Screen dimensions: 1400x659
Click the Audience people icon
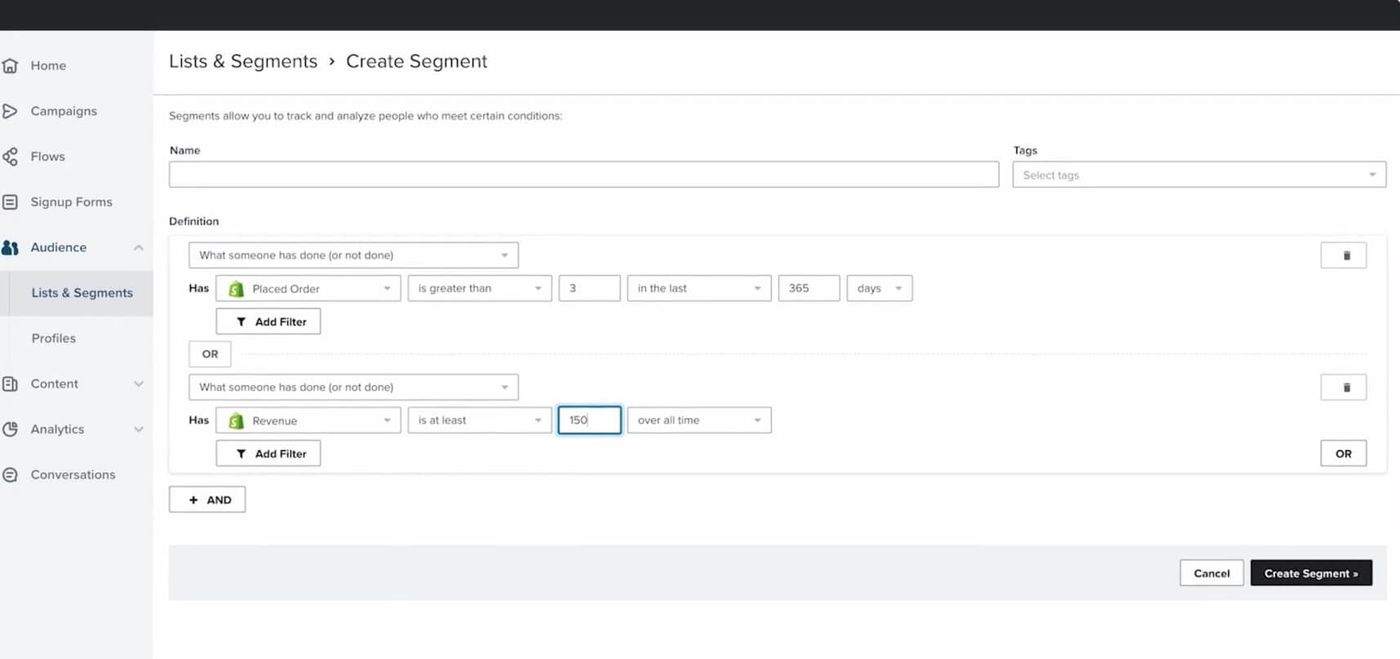click(x=10, y=248)
